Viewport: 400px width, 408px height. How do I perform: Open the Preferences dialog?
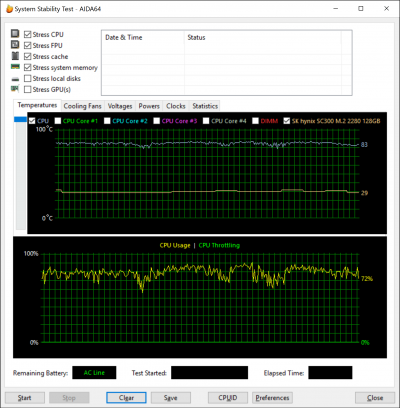click(x=272, y=398)
